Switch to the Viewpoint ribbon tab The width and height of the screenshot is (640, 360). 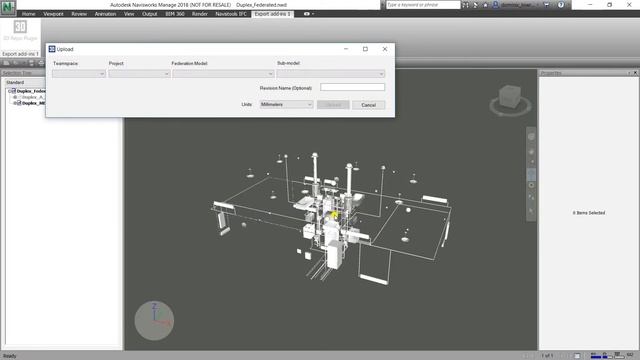tap(53, 14)
